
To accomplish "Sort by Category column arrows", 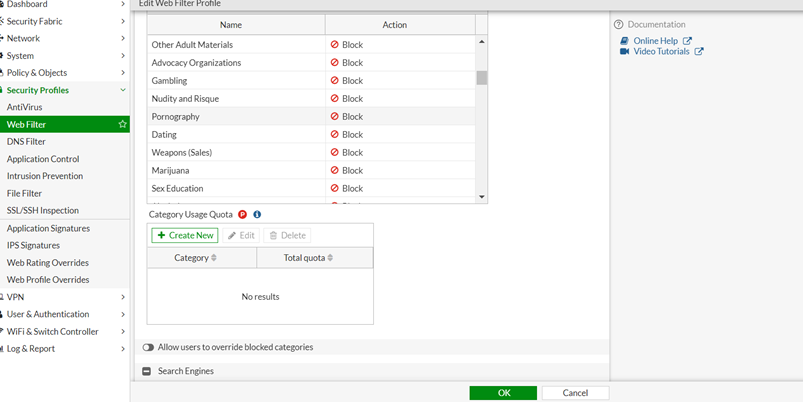I will click(213, 258).
